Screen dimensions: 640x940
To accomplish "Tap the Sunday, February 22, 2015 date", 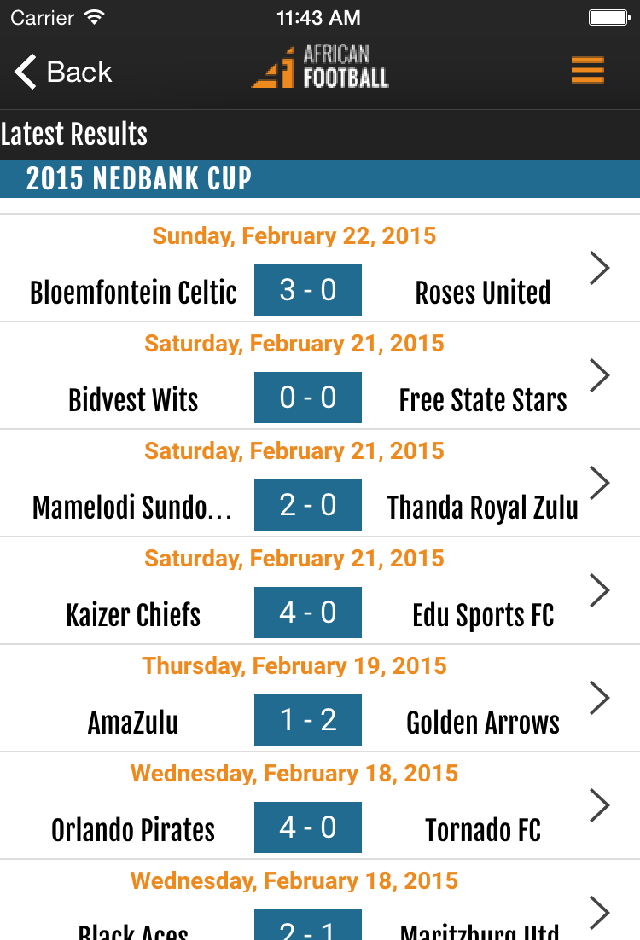I will 294,236.
